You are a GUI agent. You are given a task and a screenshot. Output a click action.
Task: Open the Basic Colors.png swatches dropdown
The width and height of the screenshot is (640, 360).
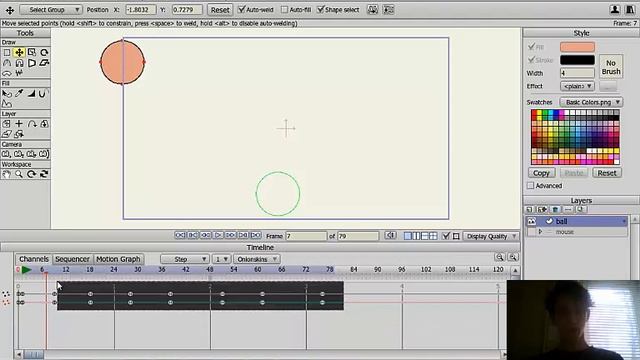591,102
